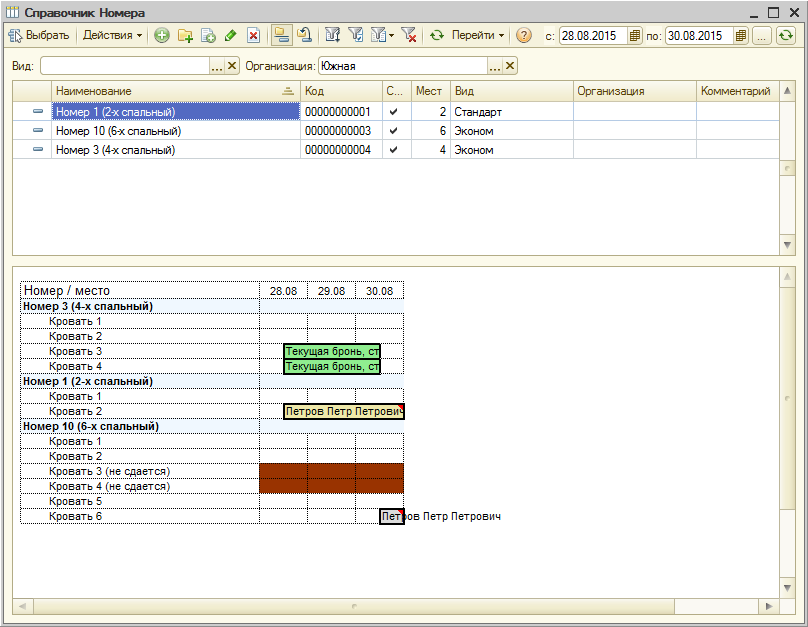Select yellow Петров Петр Петрович booking cell

pos(344,411)
